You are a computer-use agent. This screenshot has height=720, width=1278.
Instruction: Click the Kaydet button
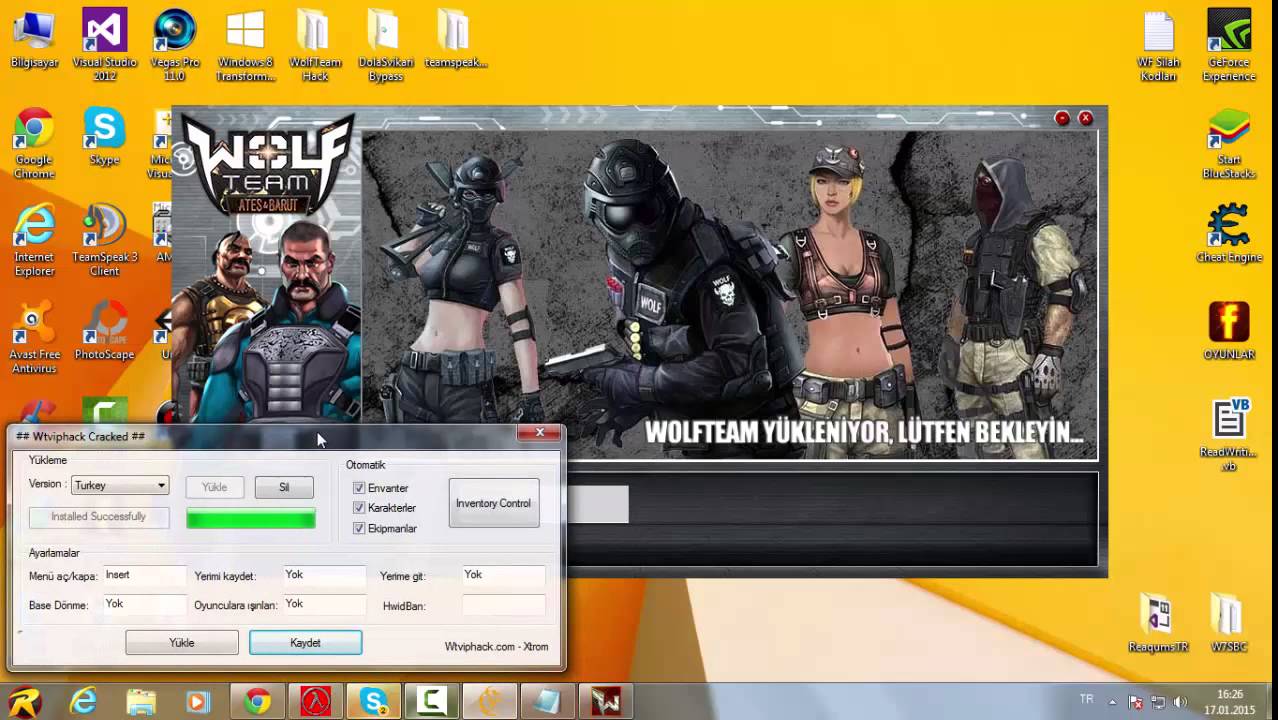point(305,643)
